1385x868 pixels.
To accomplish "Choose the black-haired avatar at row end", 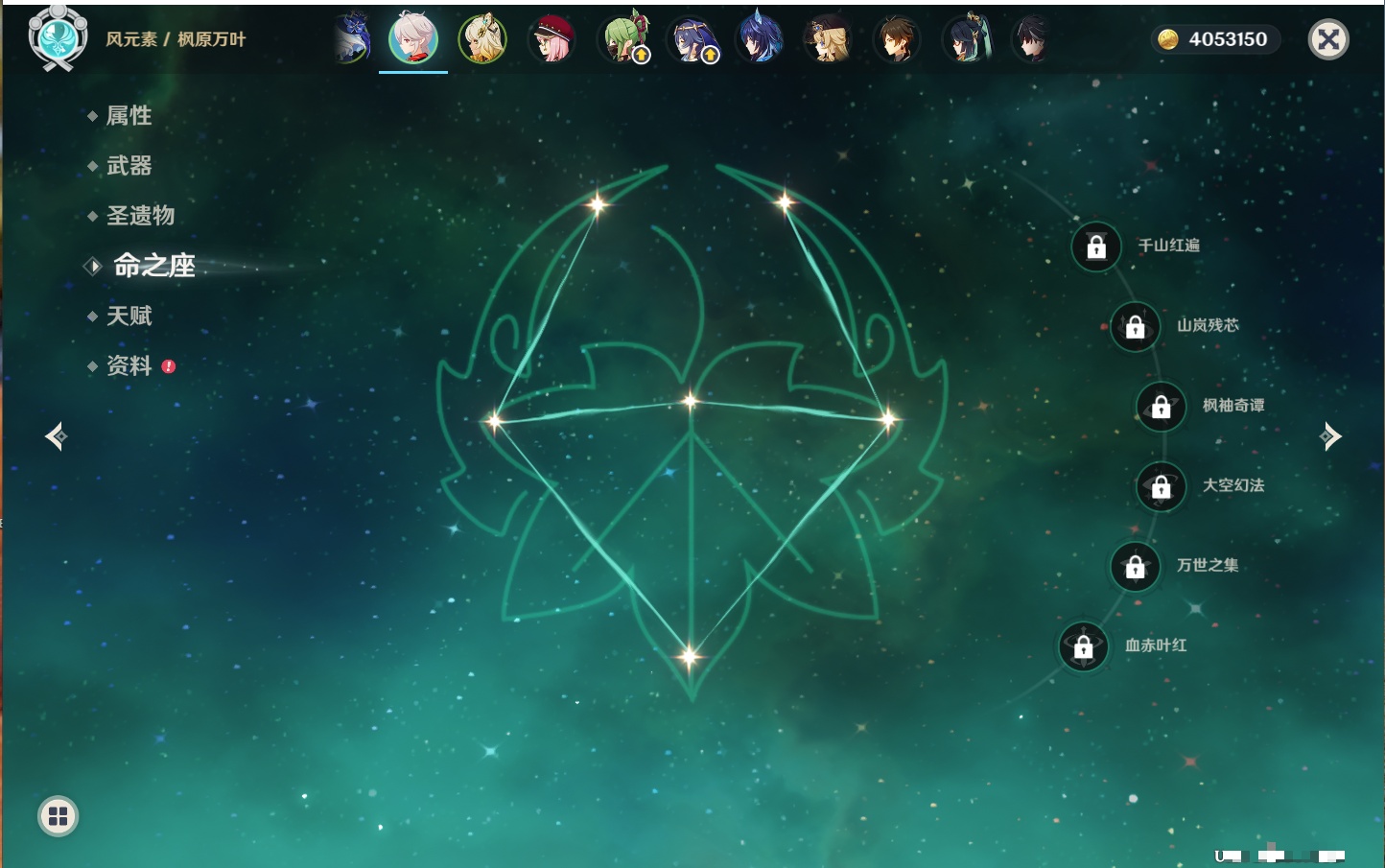I will (1032, 39).
